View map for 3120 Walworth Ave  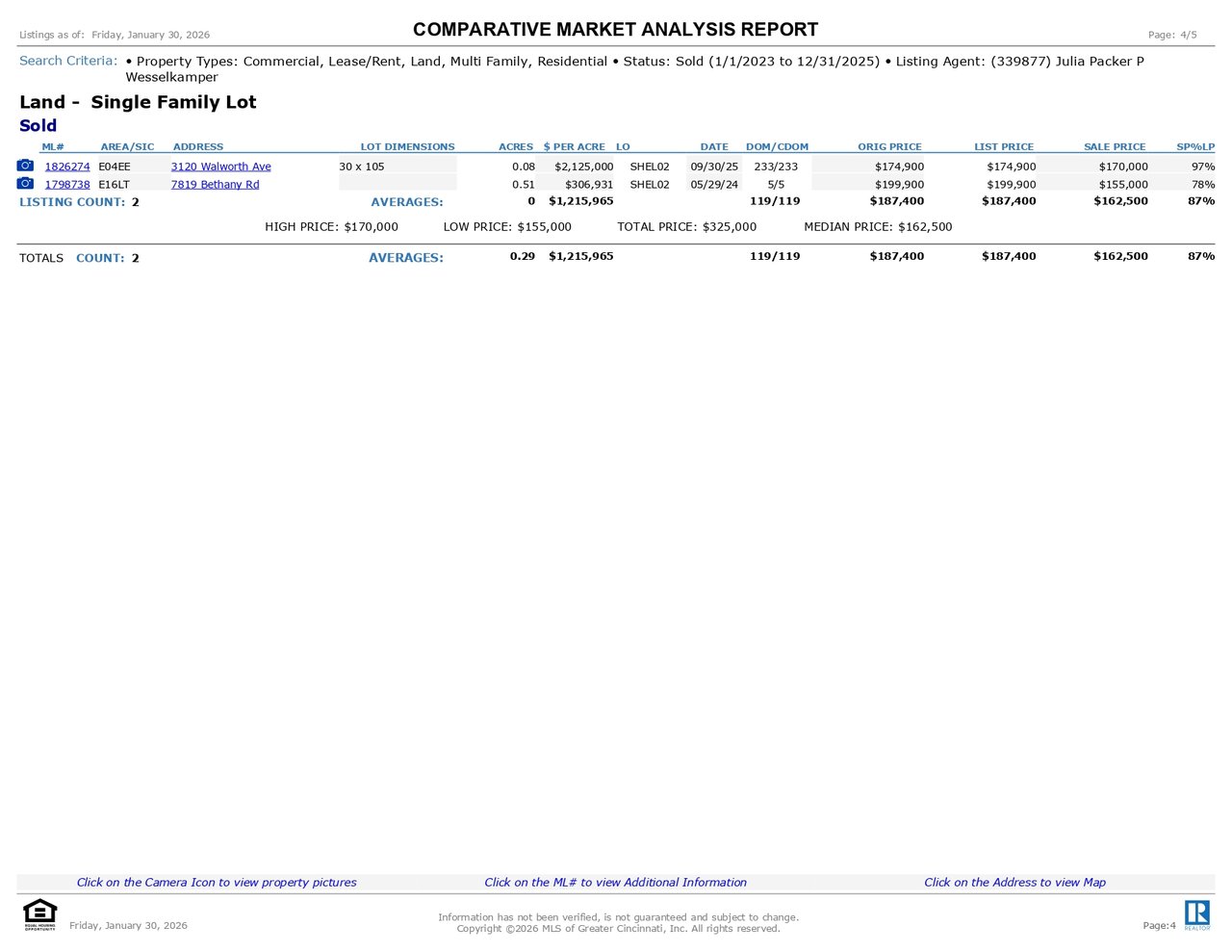220,167
